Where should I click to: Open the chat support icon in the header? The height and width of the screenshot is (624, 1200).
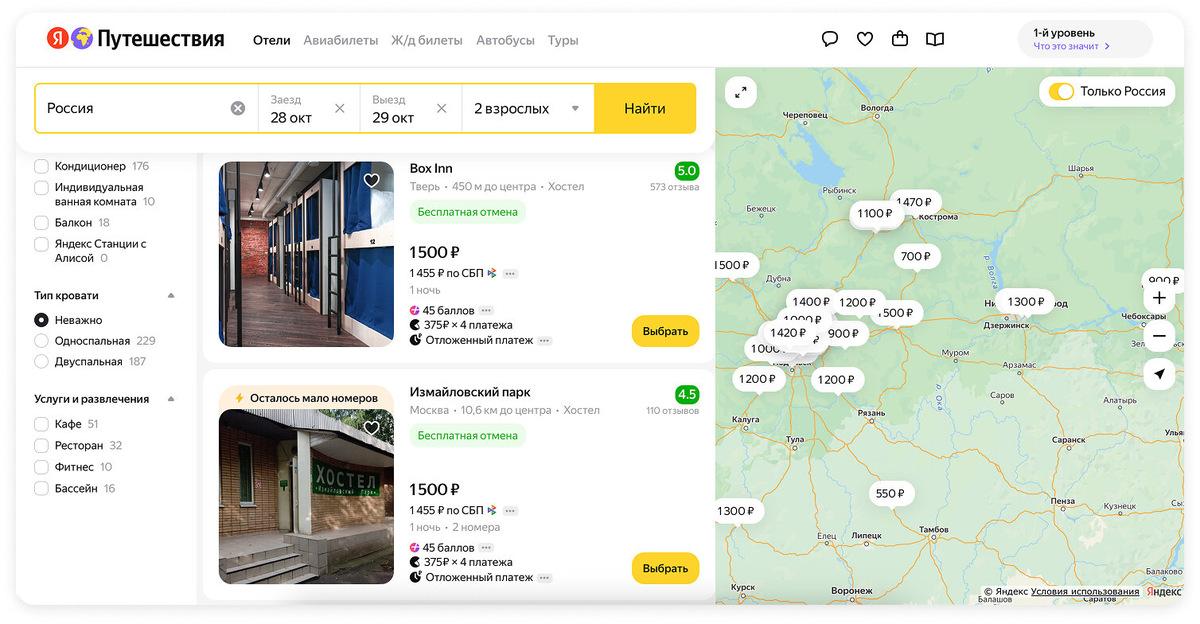(x=829, y=38)
